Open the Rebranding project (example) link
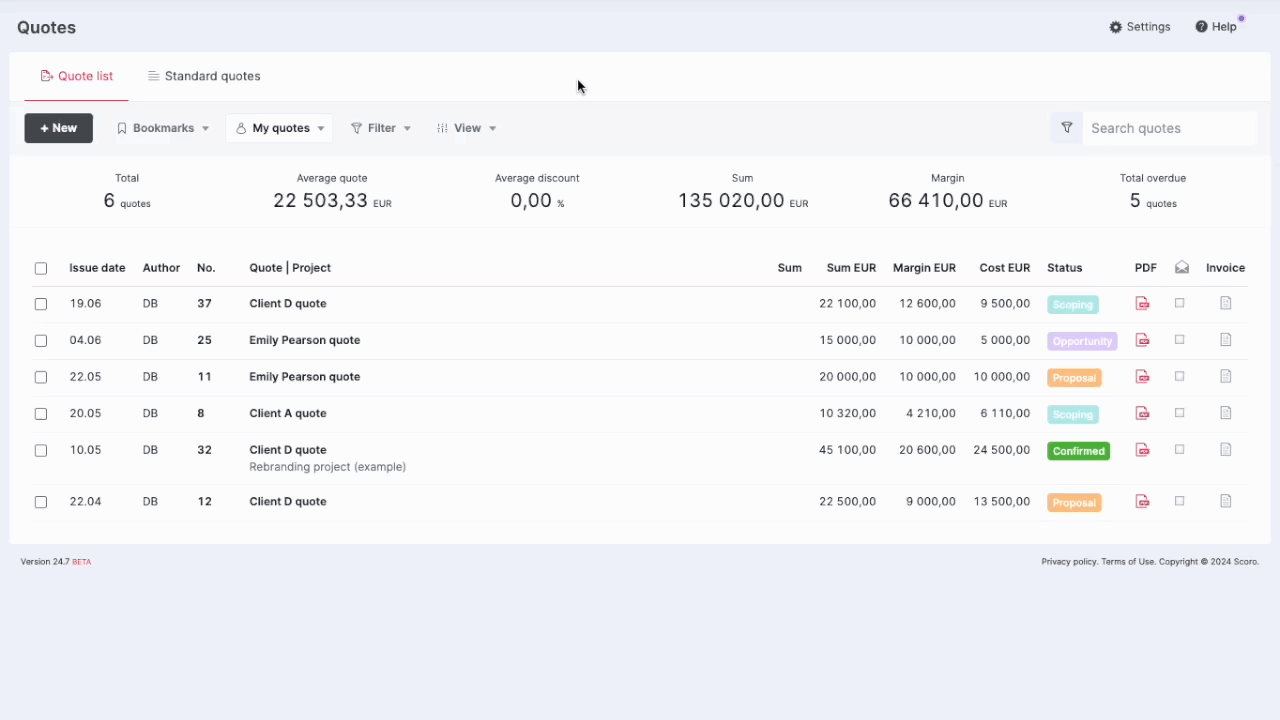Screen dimensions: 1280x720 (x=328, y=467)
